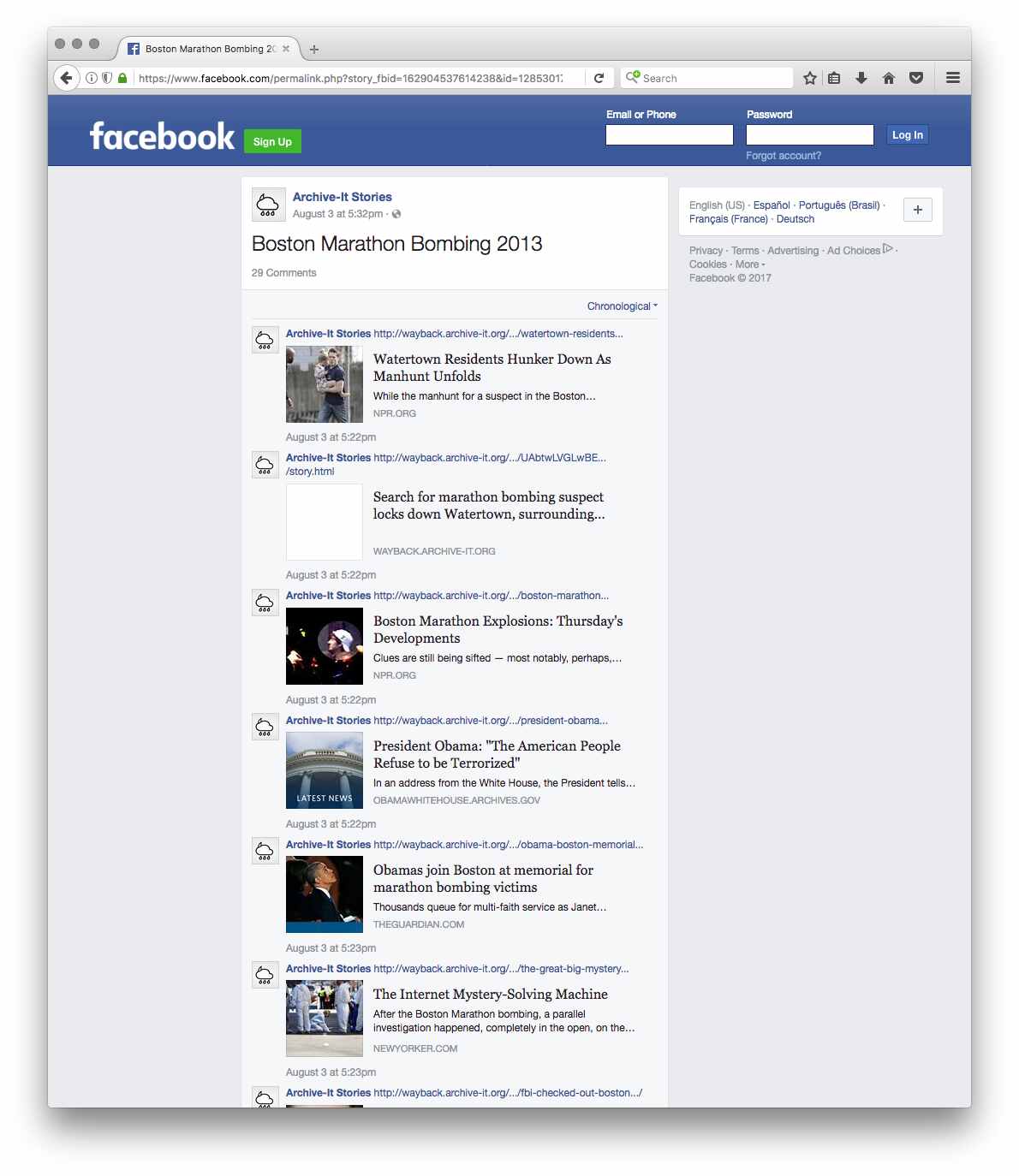Image resolution: width=1019 pixels, height=1176 pixels.
Task: Open Advertising footer link
Action: (793, 251)
